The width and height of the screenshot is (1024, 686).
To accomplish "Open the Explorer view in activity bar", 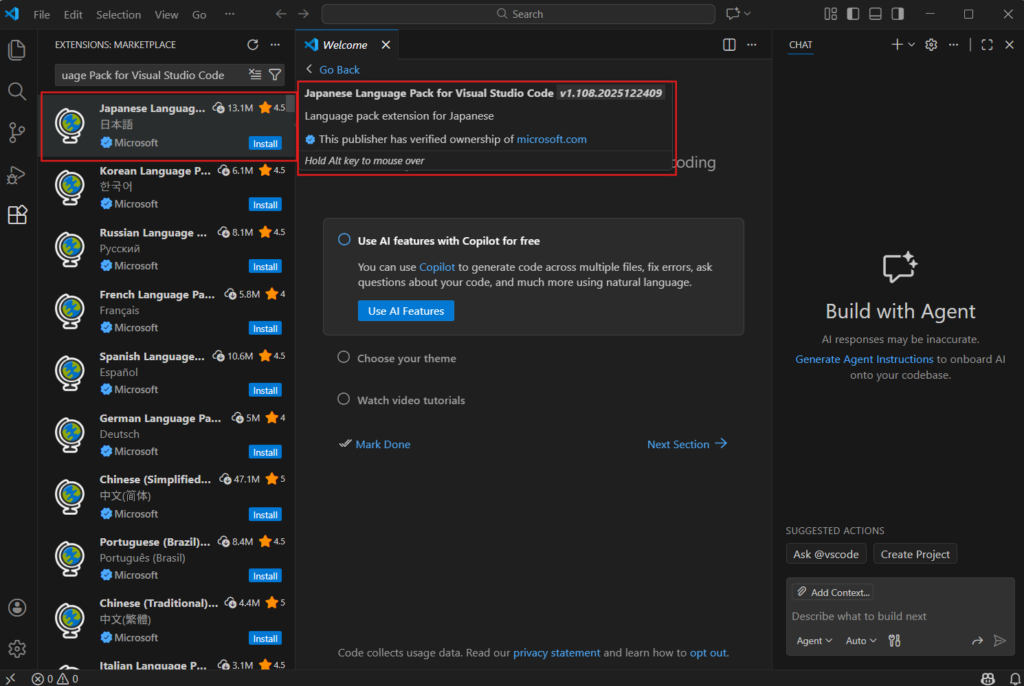I will click(x=17, y=50).
